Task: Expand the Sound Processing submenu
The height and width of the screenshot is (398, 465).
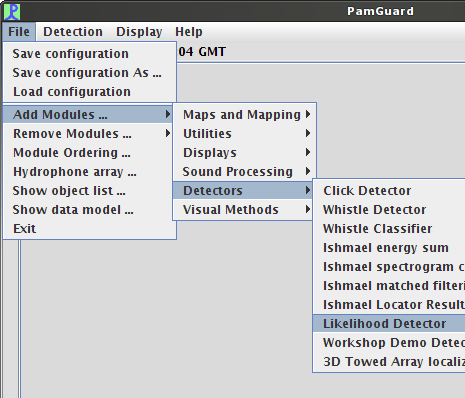Action: 244,172
